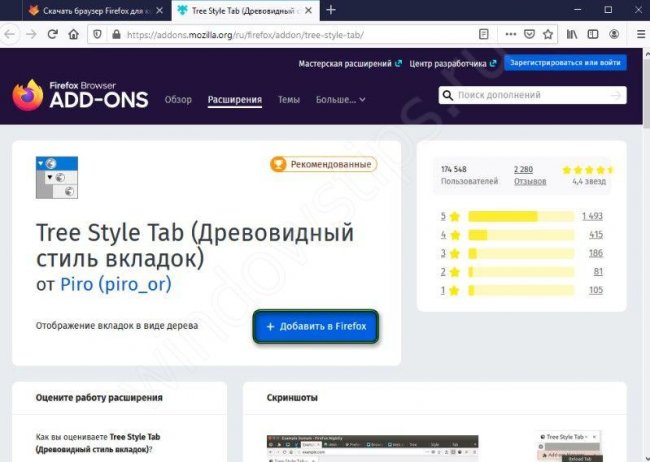Click Зарегистрироваться или войти button
The image size is (650, 462).
click(x=565, y=63)
